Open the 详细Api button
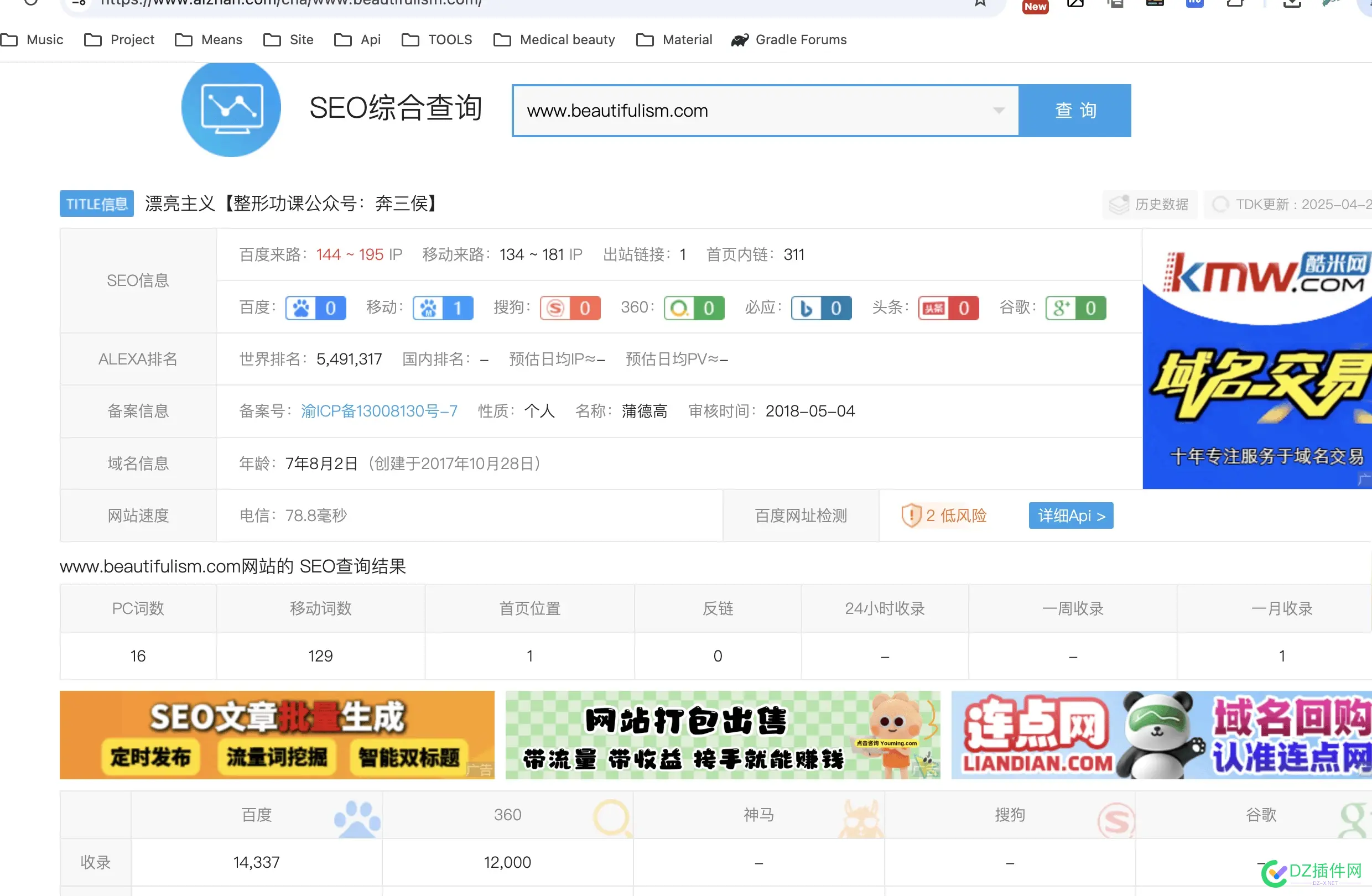The height and width of the screenshot is (896, 1372). pyautogui.click(x=1071, y=515)
